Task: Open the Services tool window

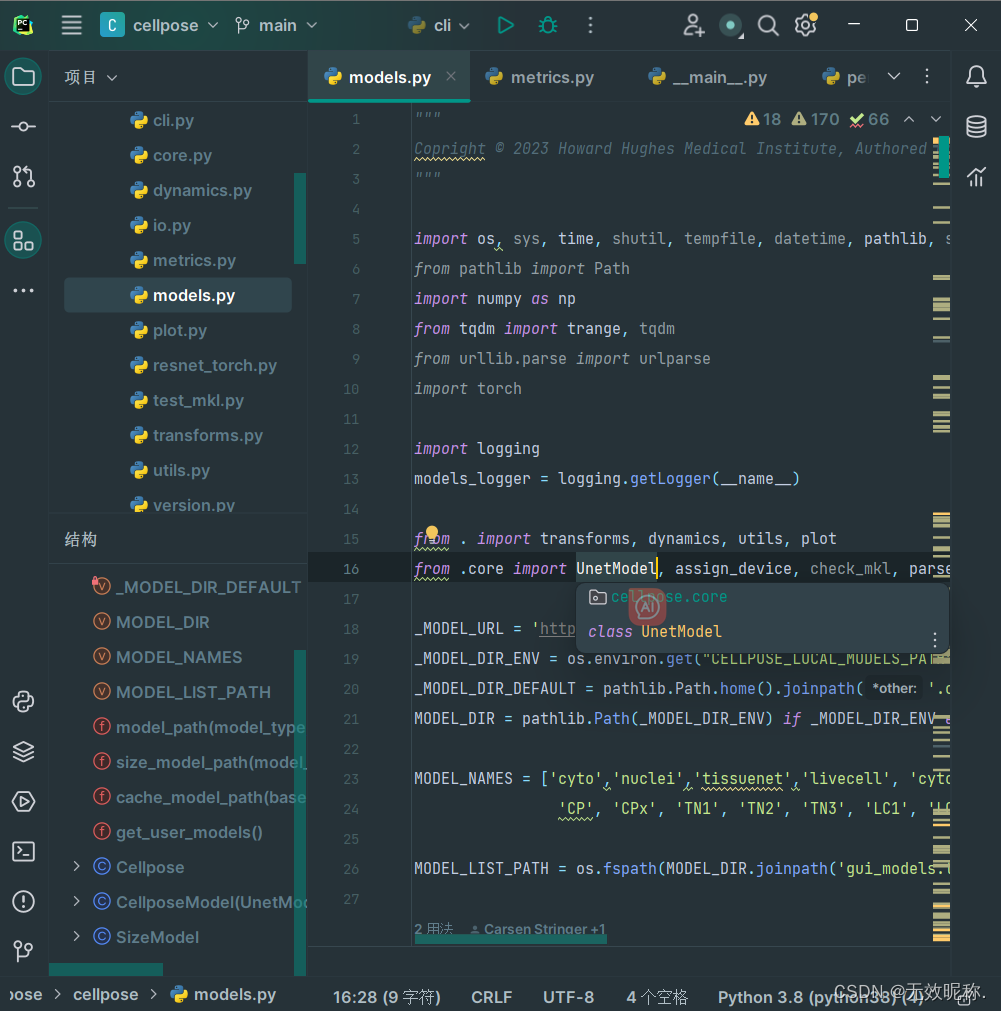Action: (x=23, y=801)
